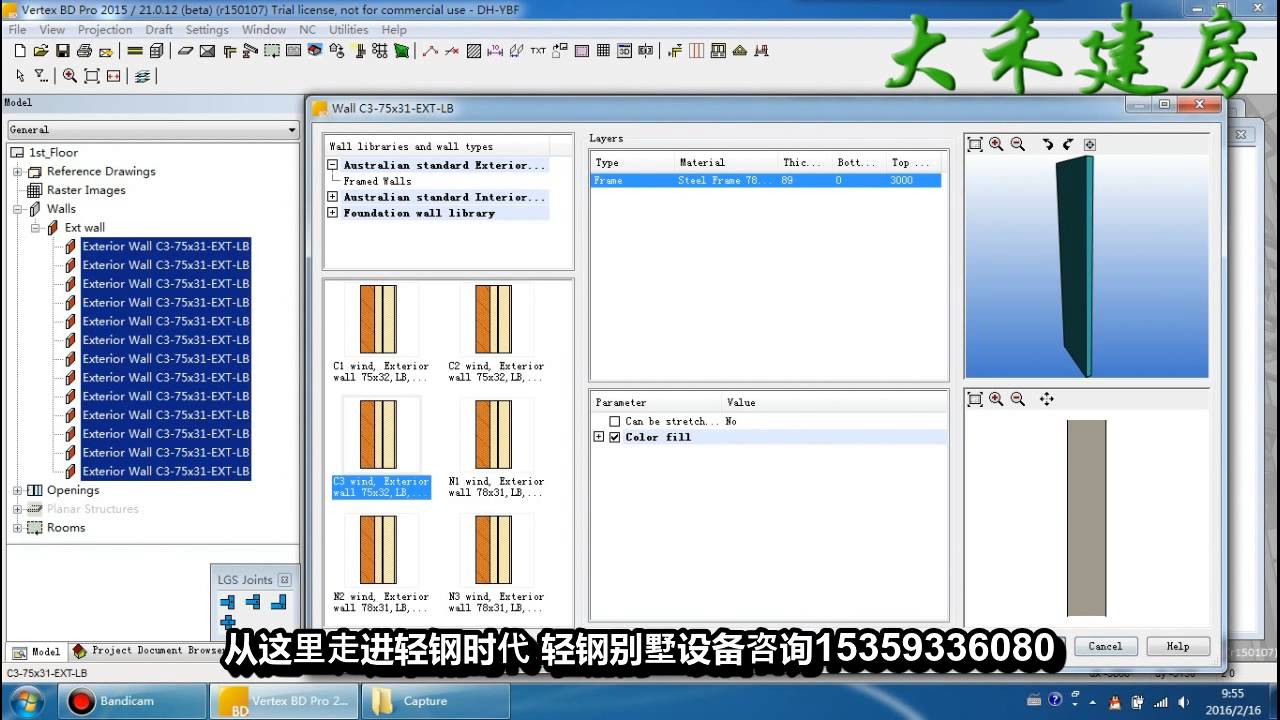
Task: Click first T-joint icon in LGS Joints
Action: [228, 602]
